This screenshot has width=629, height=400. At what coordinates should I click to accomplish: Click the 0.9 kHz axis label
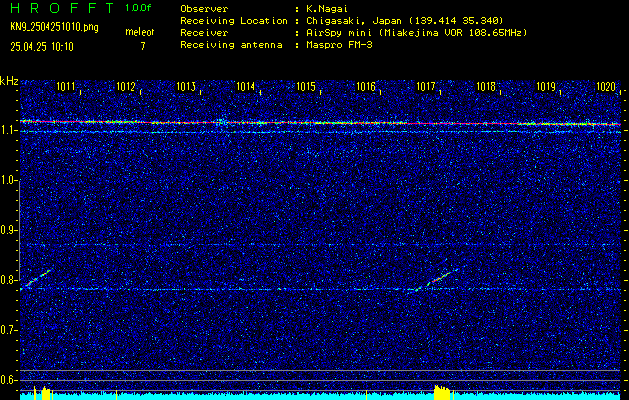click(8, 230)
